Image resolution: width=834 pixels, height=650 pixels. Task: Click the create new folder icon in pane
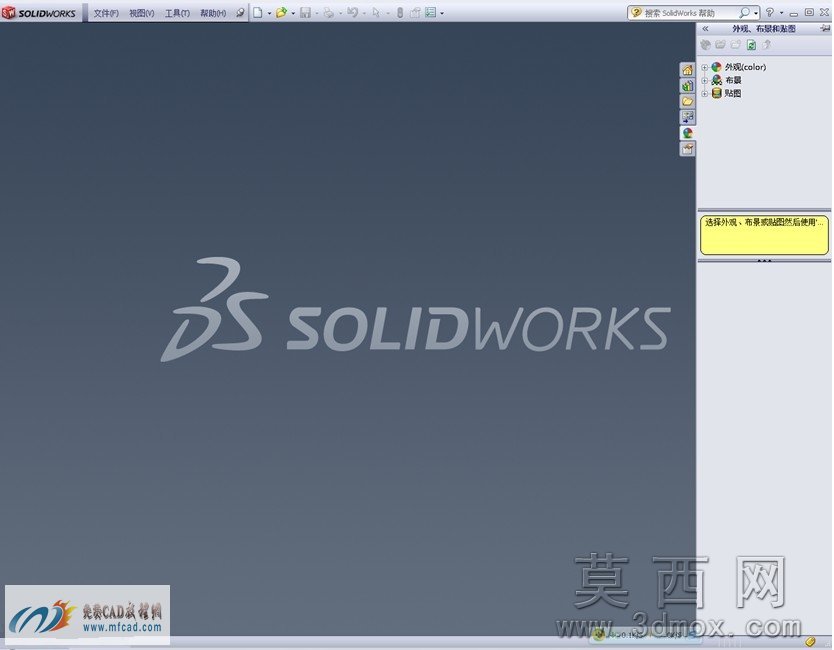[x=736, y=45]
